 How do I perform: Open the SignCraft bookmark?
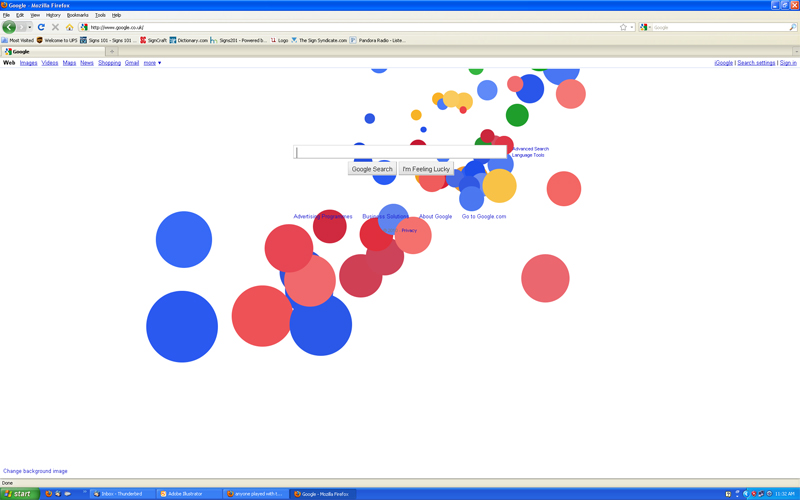click(153, 40)
